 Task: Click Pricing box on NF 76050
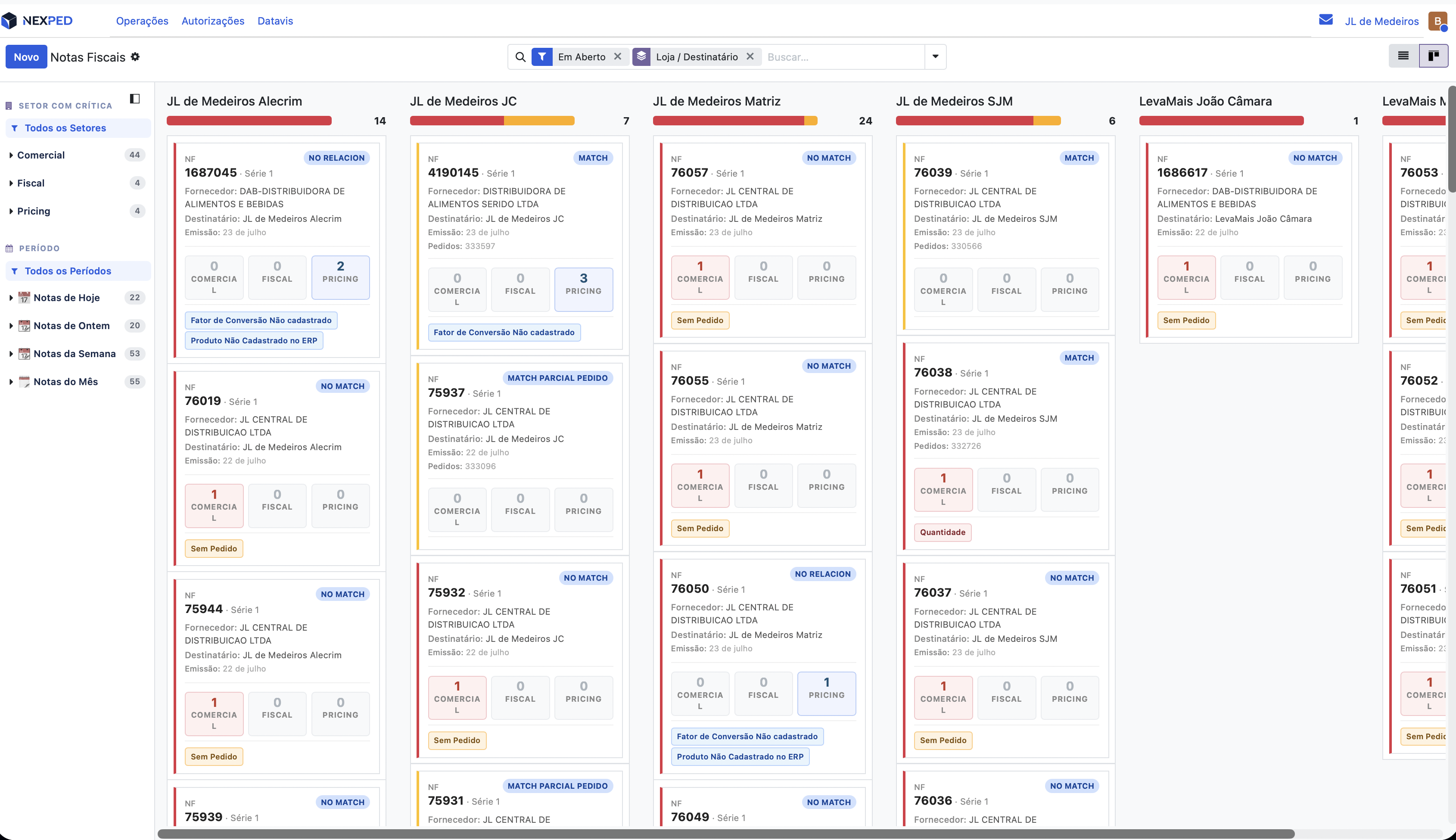(x=826, y=694)
